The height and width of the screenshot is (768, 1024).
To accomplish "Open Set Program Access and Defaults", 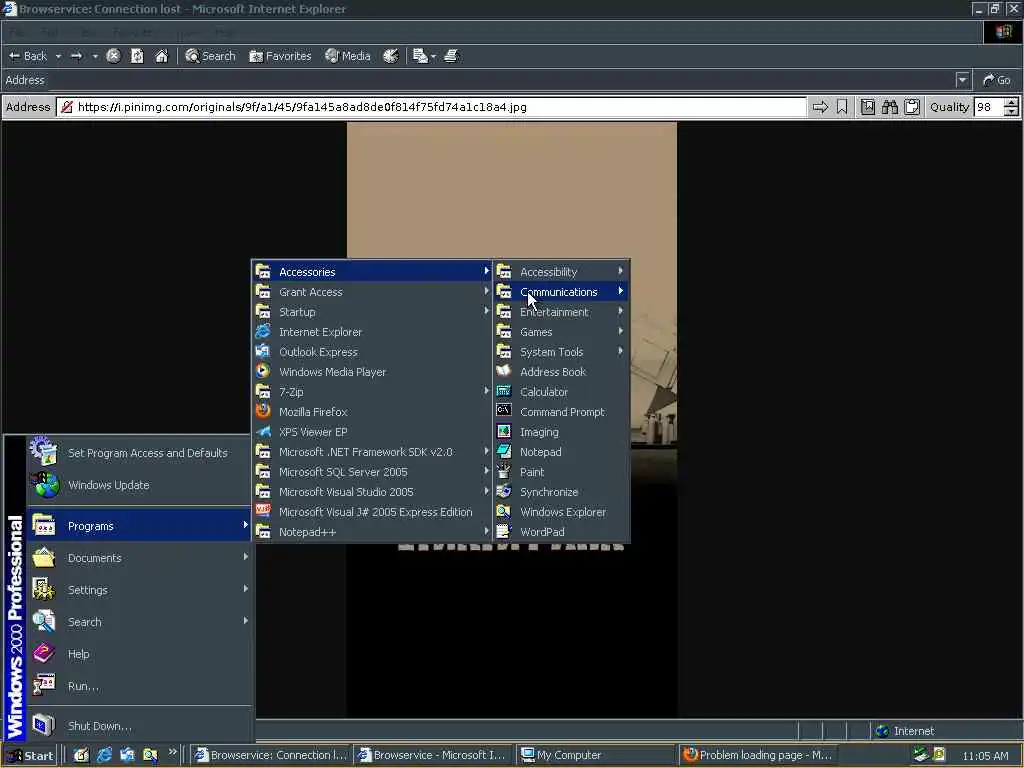I will [x=139, y=453].
